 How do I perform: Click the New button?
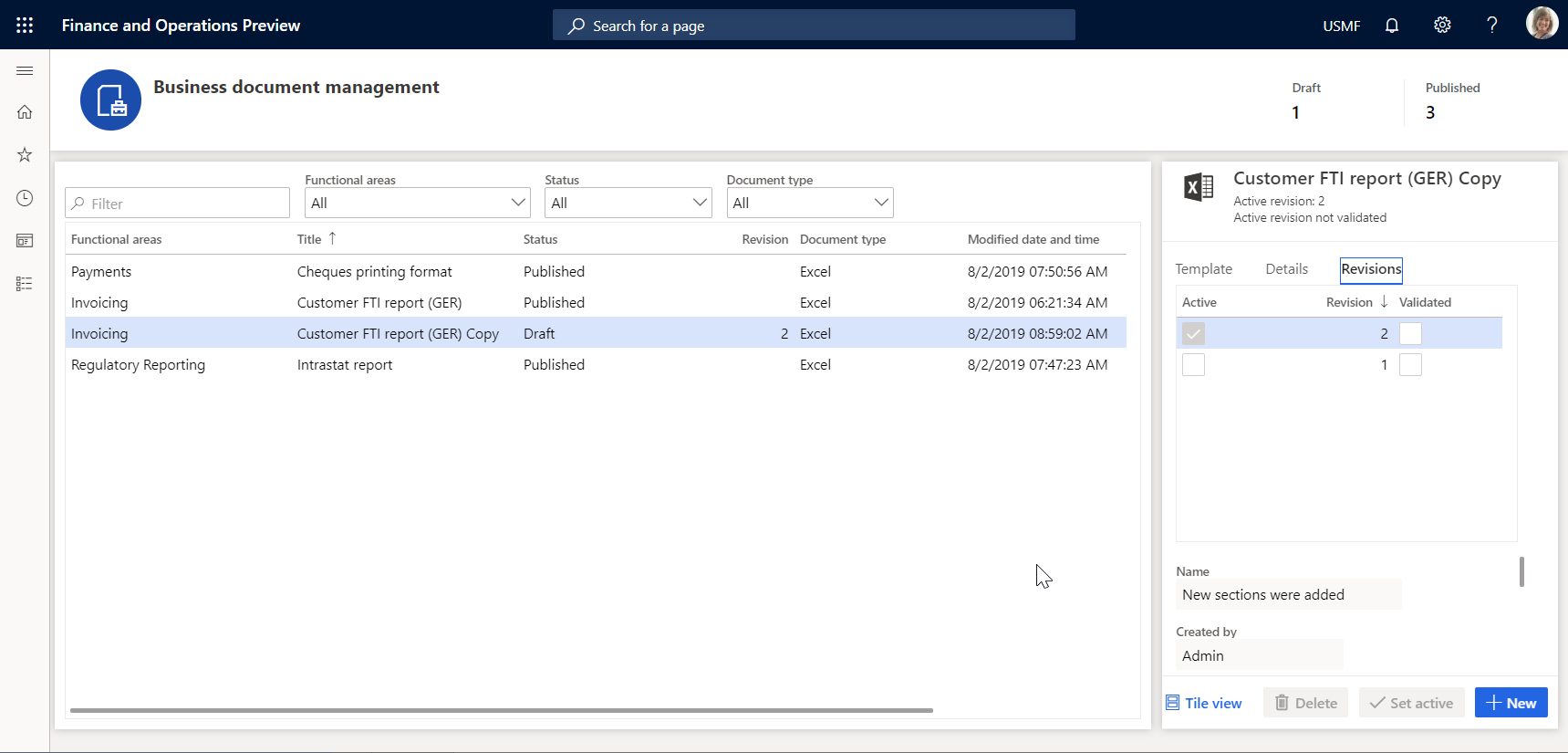coord(1511,703)
